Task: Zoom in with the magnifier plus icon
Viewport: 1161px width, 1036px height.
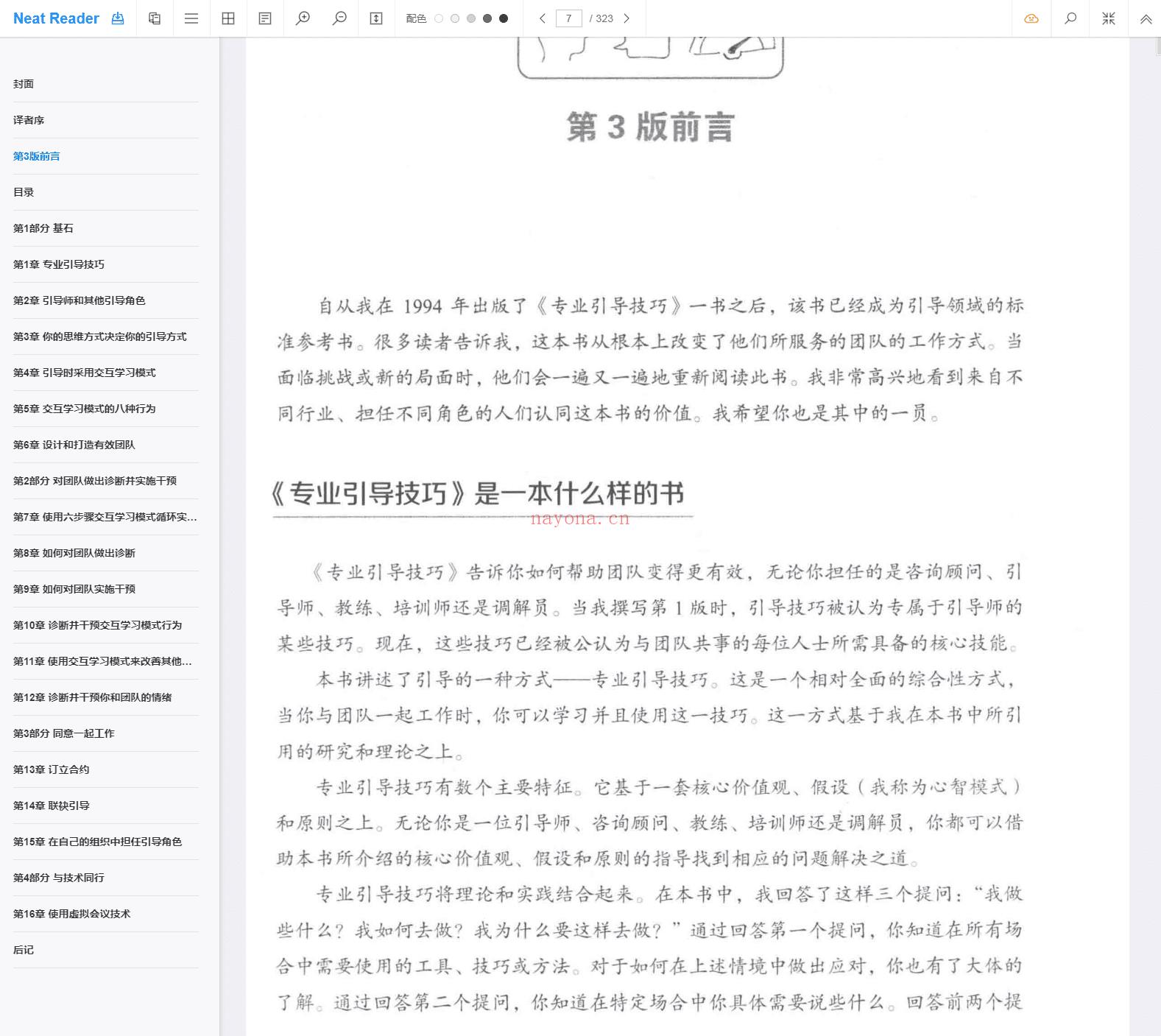Action: pyautogui.click(x=303, y=18)
